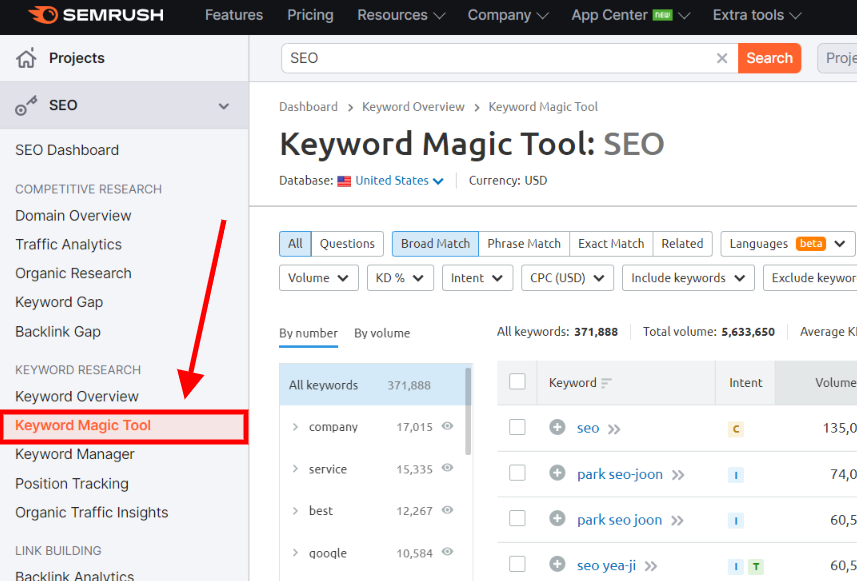The image size is (857, 581).
Task: Click double-arrow icon after 'seo' keyword
Action: [614, 429]
